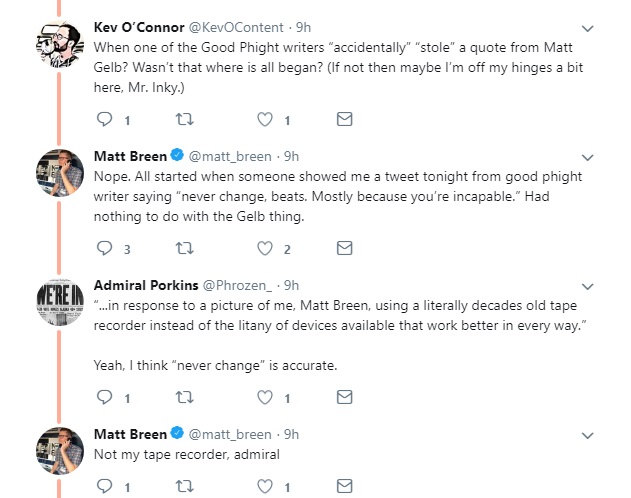
Task: Retweet Matt Breen's "Nope" tweet
Action: [184, 248]
